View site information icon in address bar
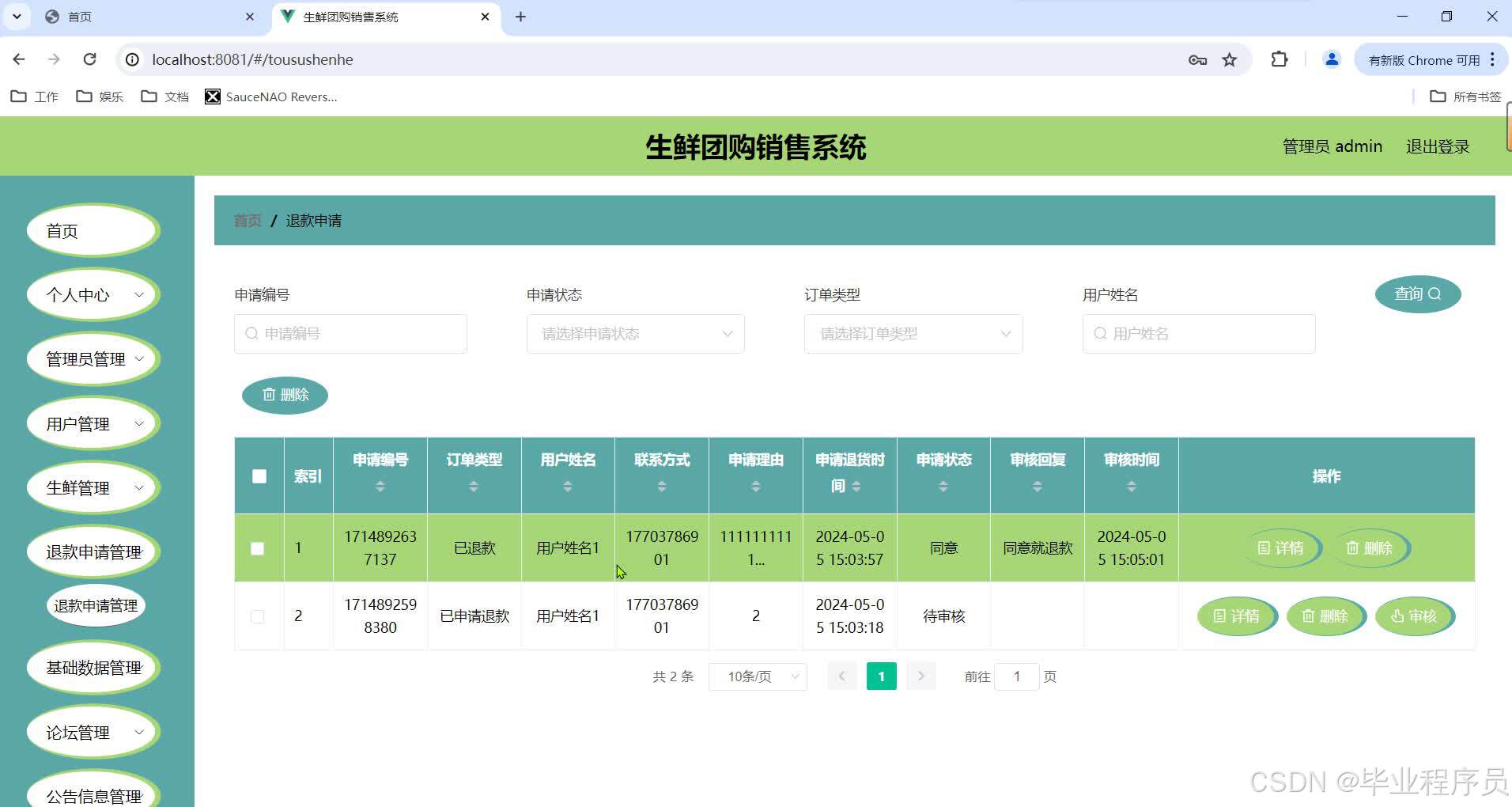 (x=132, y=59)
